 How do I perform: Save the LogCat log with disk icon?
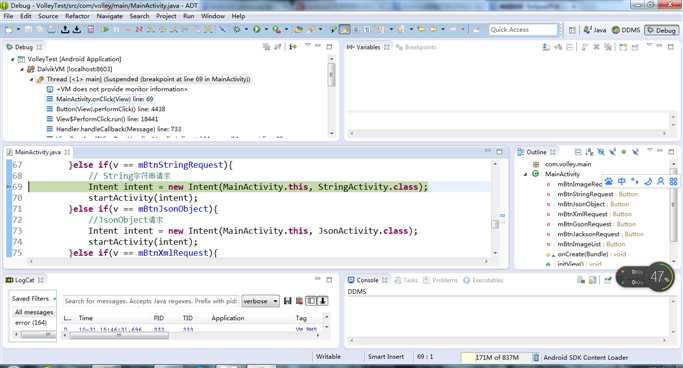pyautogui.click(x=287, y=301)
